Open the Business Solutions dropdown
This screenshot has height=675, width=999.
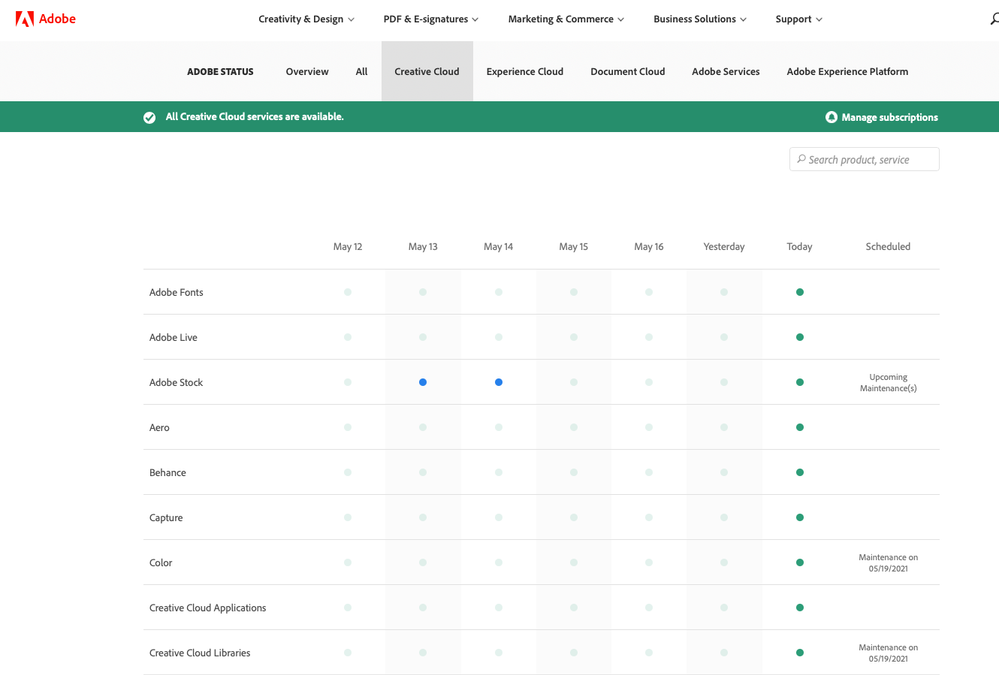[x=699, y=19]
